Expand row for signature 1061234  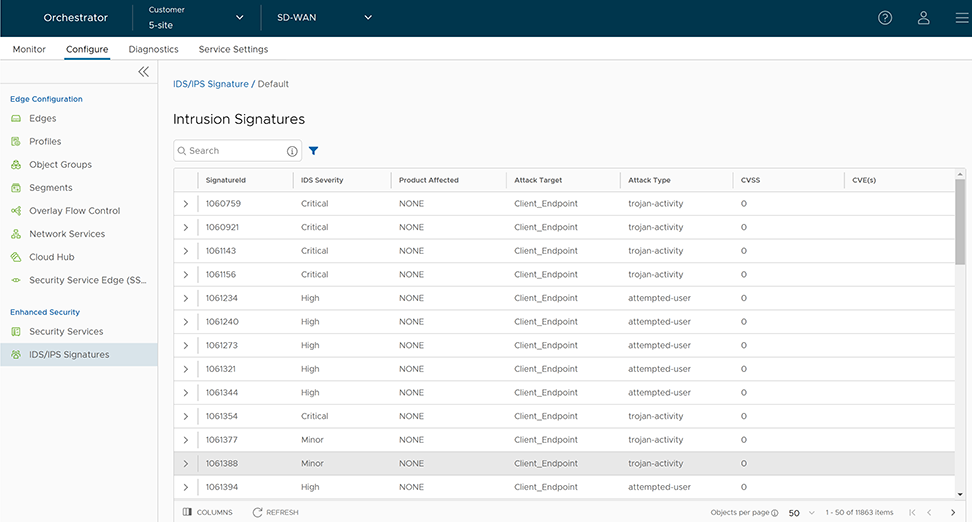[186, 298]
